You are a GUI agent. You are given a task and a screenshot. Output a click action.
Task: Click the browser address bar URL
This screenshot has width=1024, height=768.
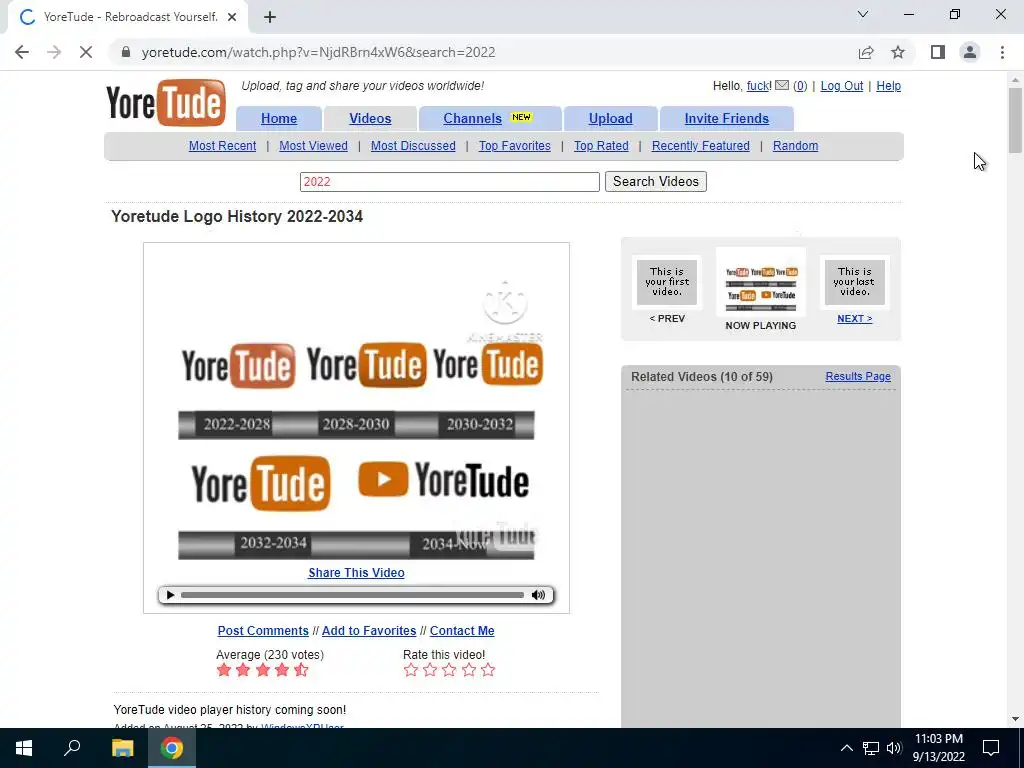click(319, 52)
